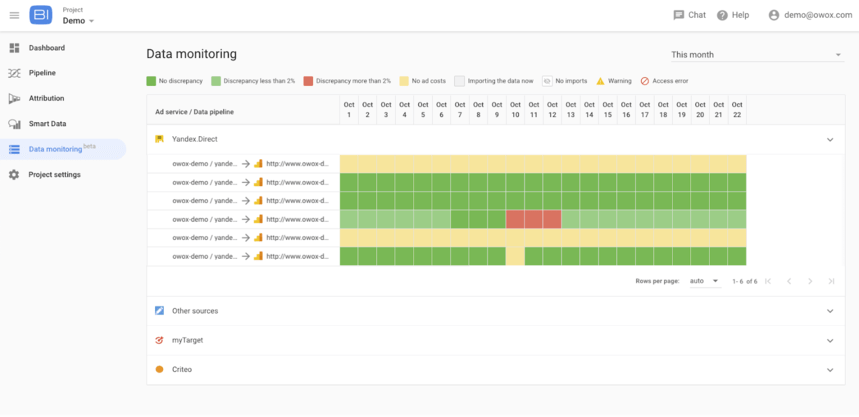Expand the myTarget section
Viewport: 859px width, 417px height.
point(830,340)
